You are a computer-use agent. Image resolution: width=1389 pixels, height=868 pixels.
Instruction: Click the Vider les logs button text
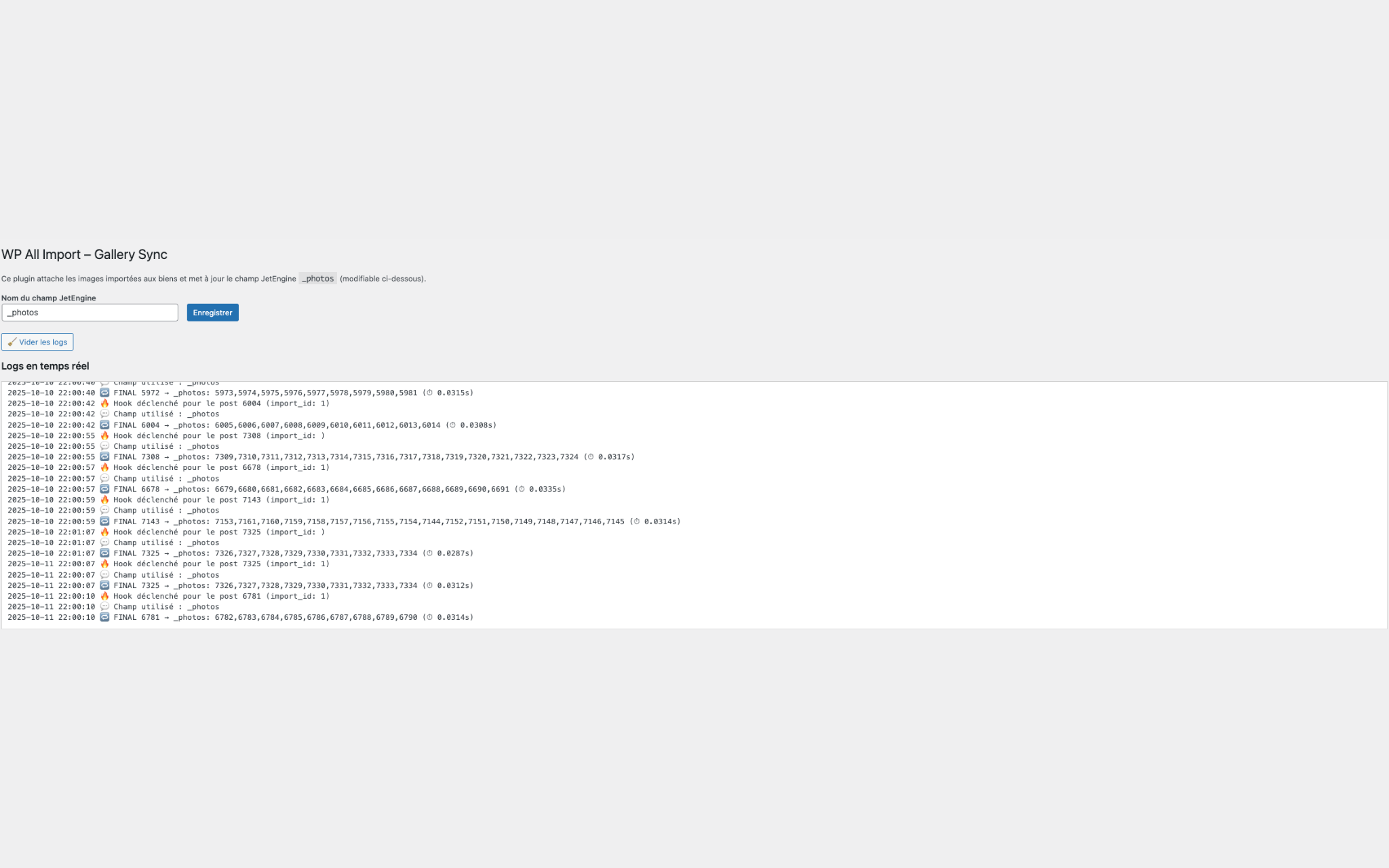click(x=43, y=342)
